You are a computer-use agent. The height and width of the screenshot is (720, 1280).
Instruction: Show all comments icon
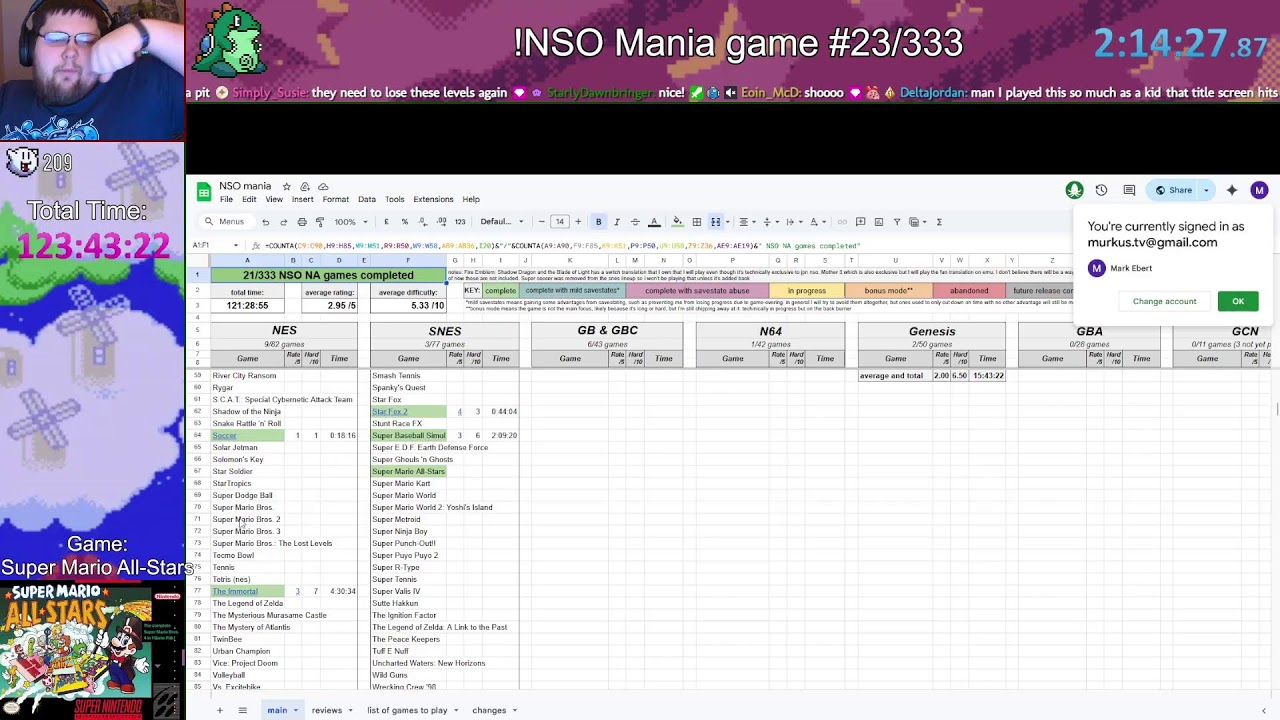pos(1129,190)
